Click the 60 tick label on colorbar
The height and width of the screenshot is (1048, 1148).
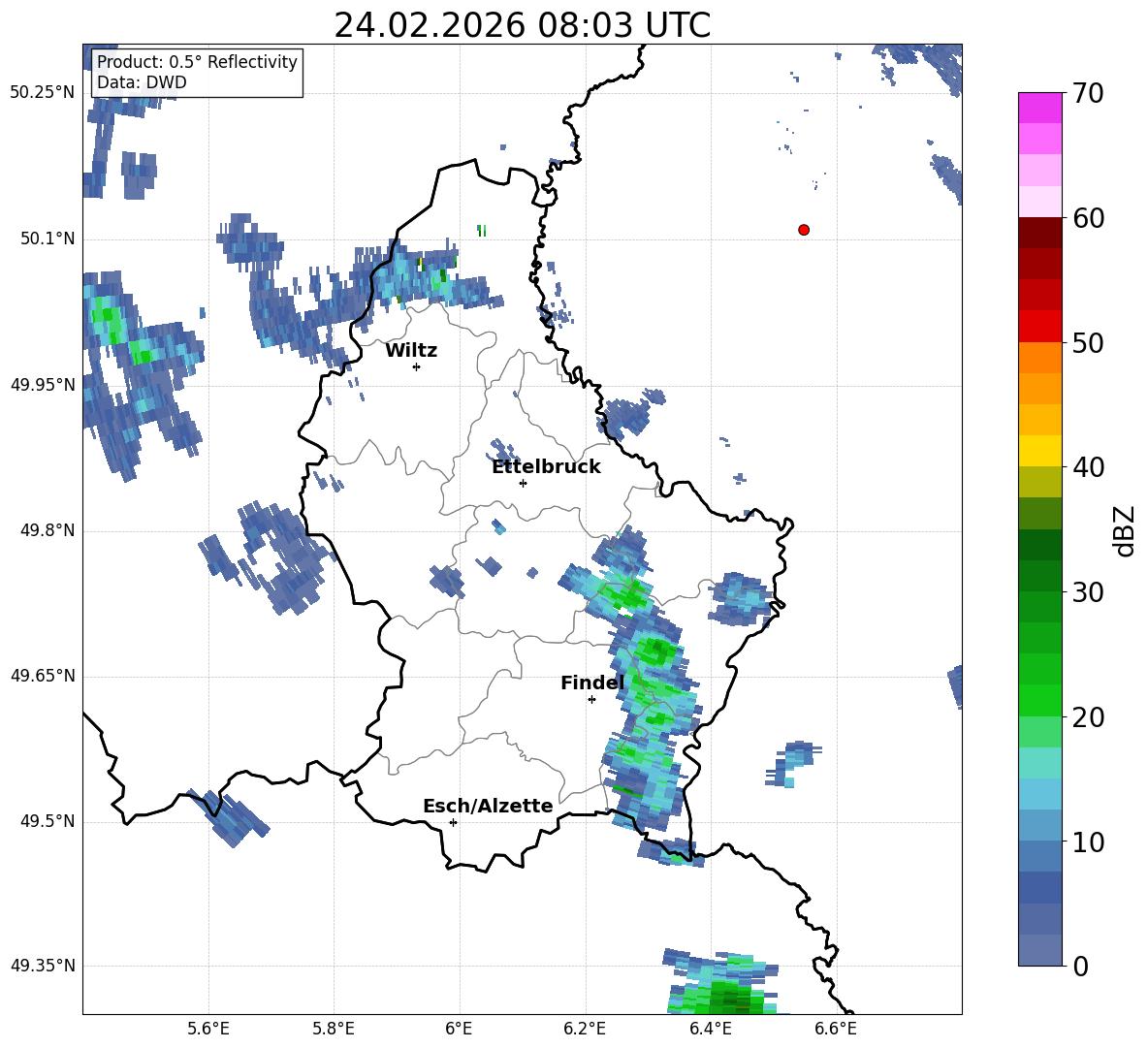coord(1087,218)
